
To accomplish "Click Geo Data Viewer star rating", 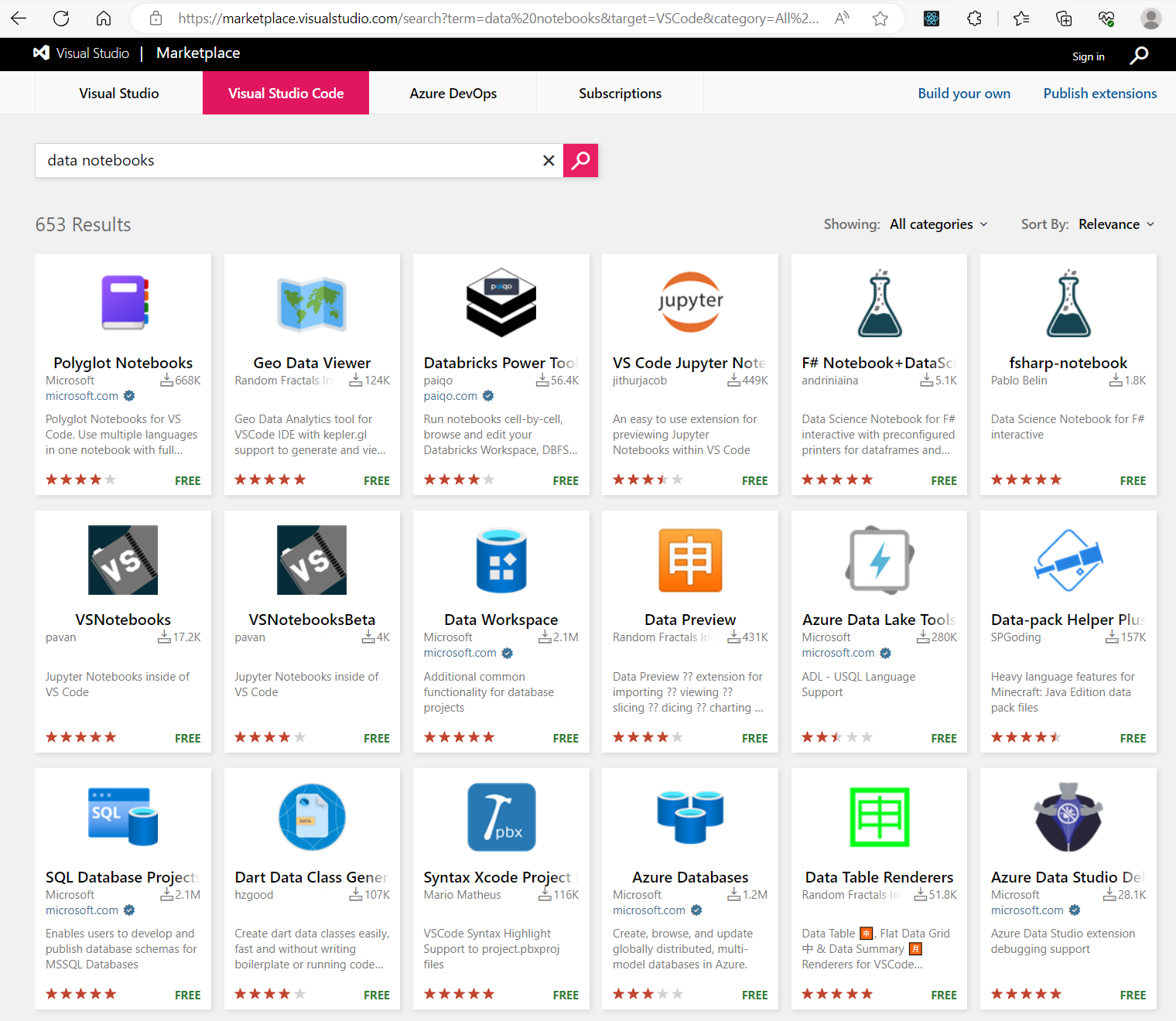I will (x=270, y=480).
